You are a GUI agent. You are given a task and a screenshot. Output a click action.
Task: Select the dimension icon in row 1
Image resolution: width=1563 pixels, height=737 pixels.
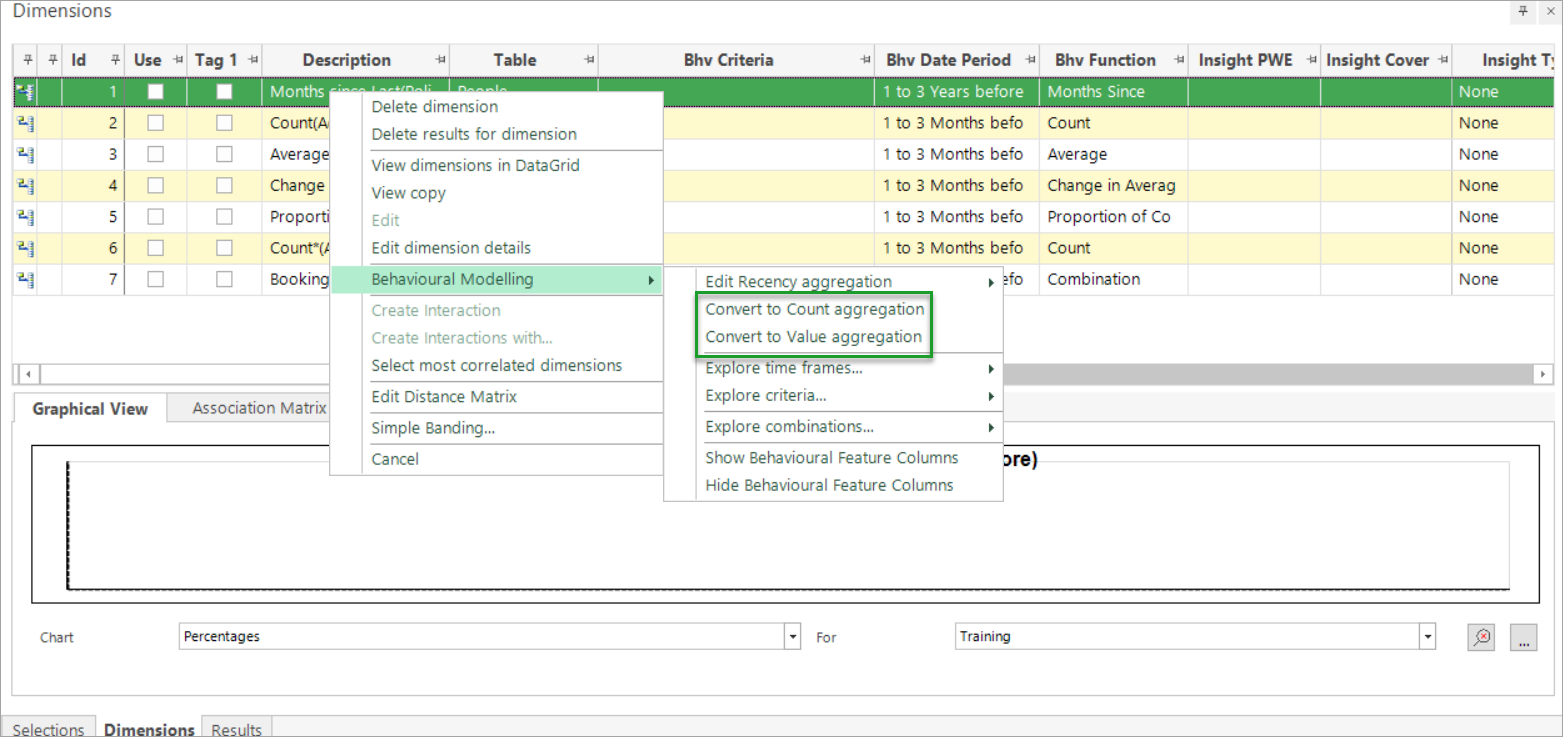pyautogui.click(x=24, y=92)
